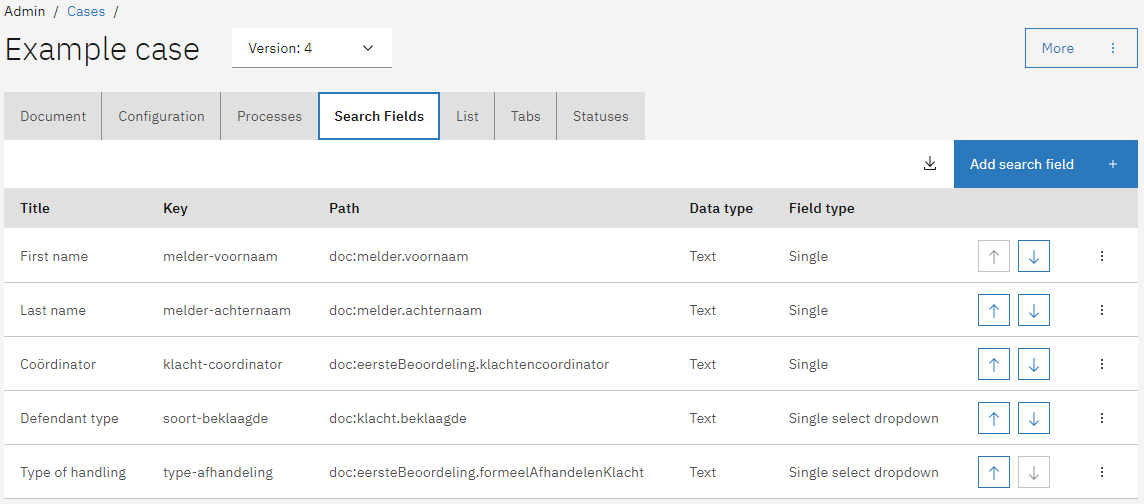This screenshot has width=1144, height=504.
Task: Move Type of handling row up
Action: 993,472
